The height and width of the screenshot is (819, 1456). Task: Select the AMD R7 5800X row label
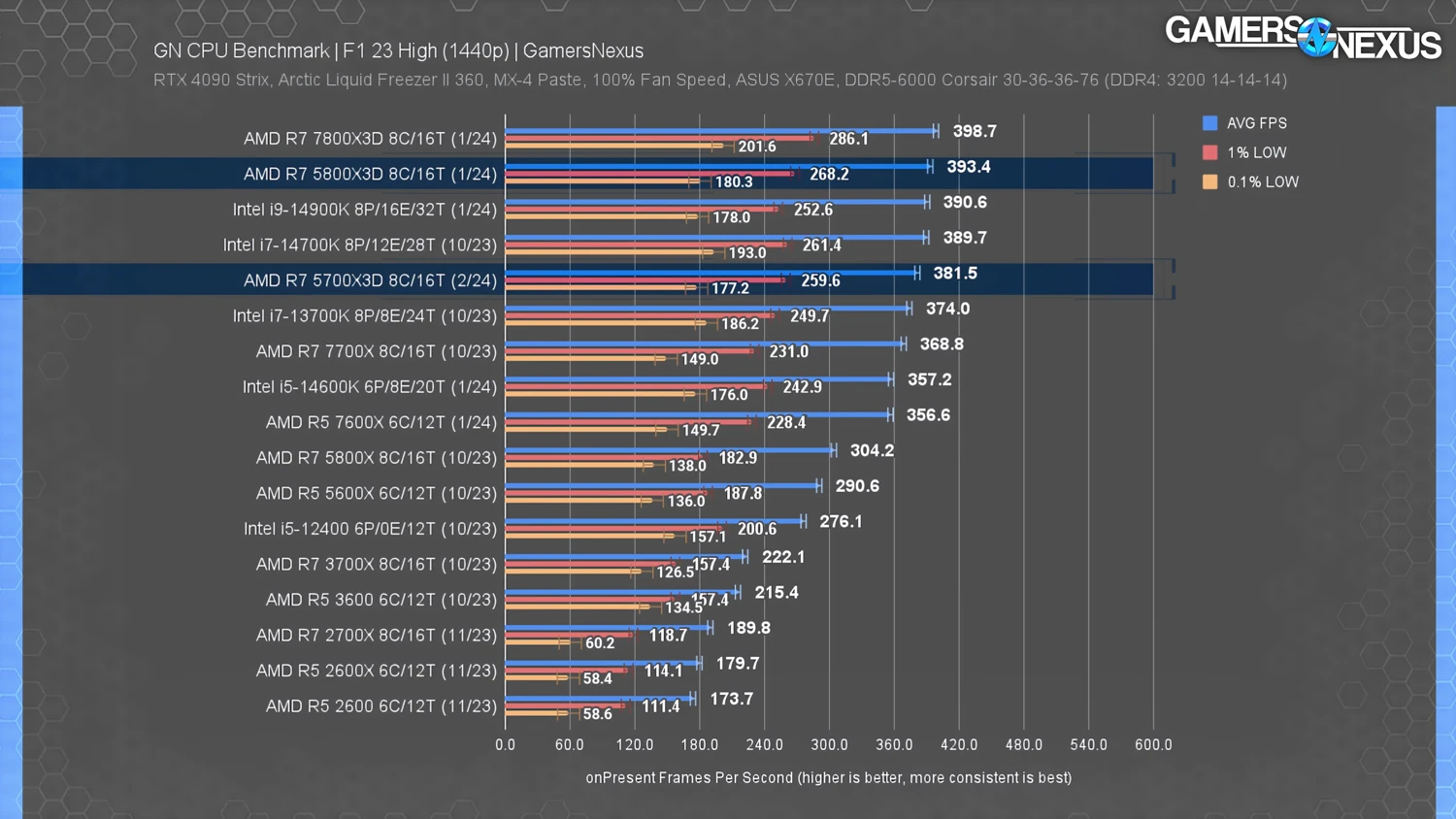pos(377,458)
